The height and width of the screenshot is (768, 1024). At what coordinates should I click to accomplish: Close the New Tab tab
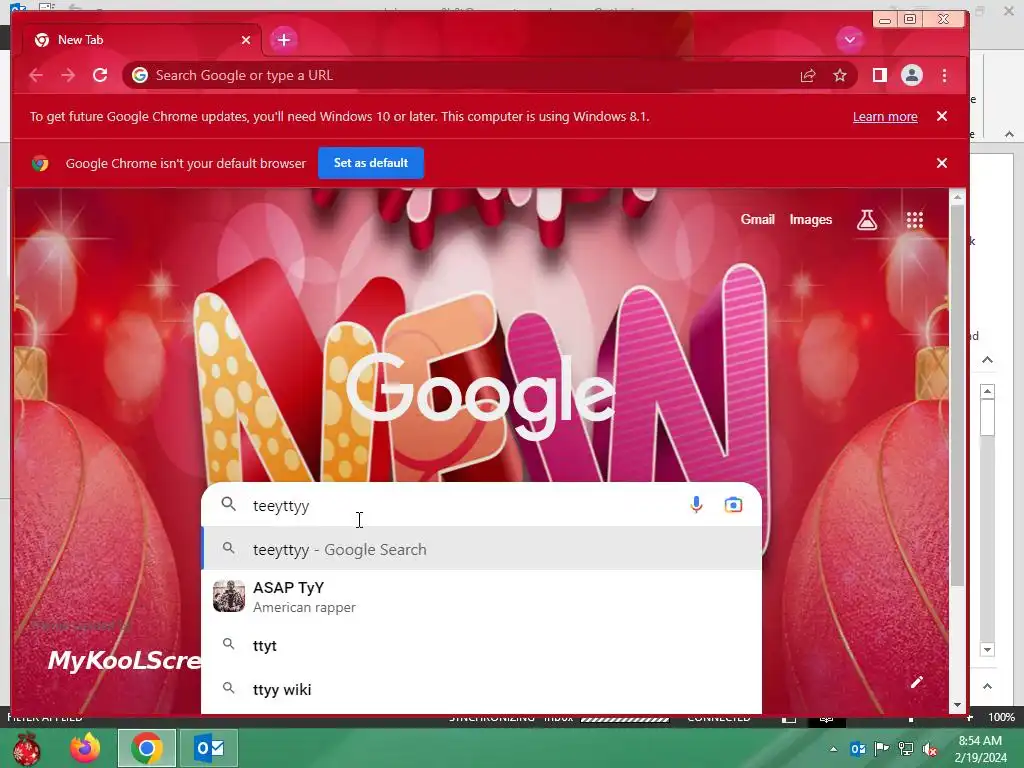(x=246, y=40)
